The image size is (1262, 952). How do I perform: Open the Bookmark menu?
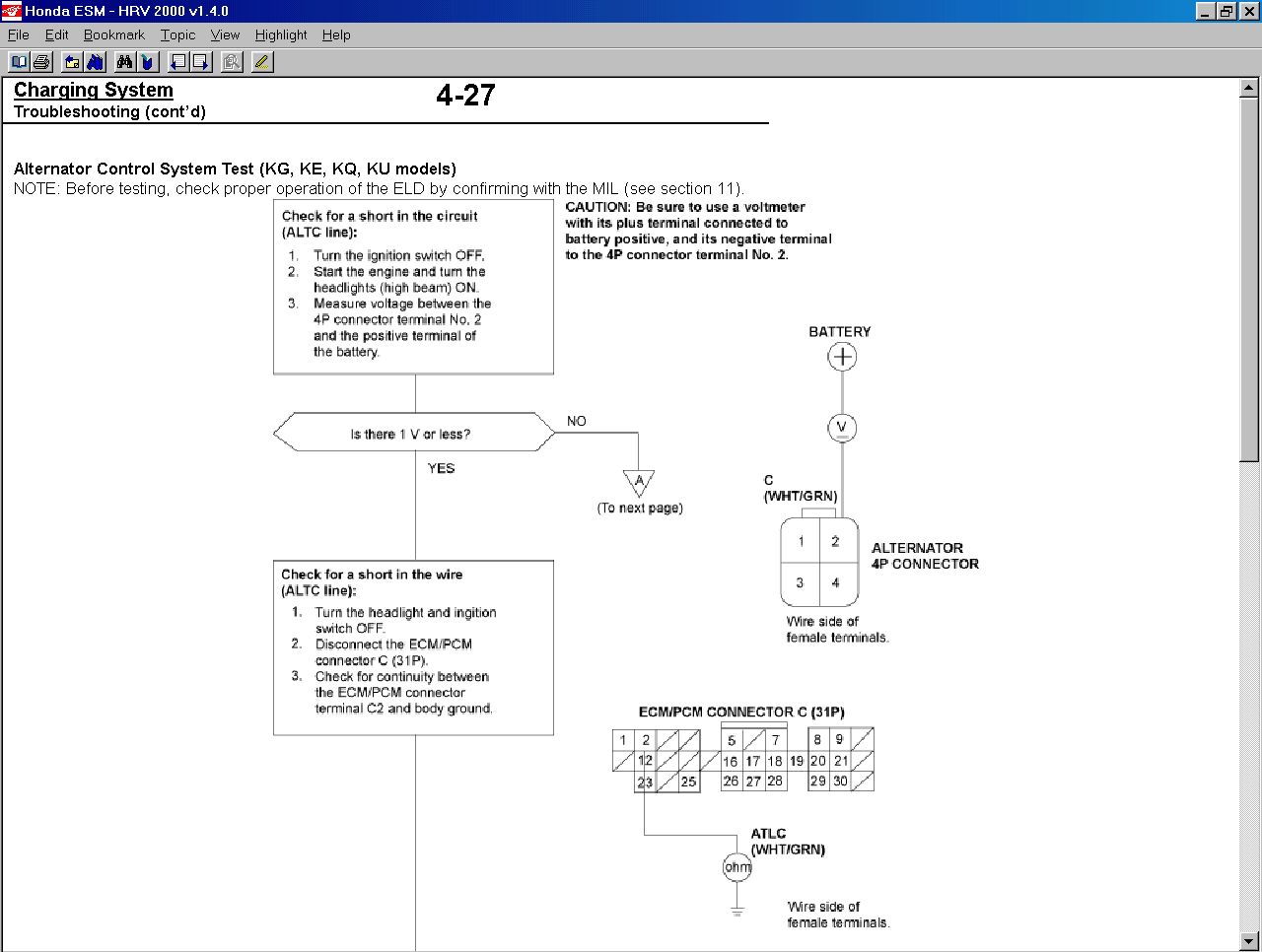(114, 34)
